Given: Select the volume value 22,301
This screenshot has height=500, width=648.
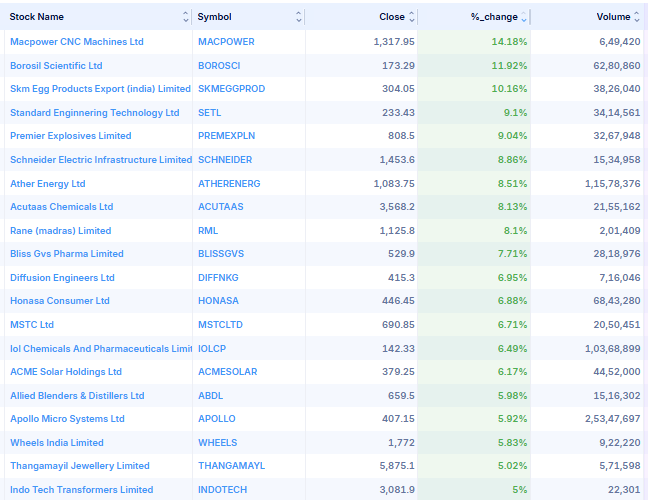Looking at the screenshot, I should click(x=624, y=490).
